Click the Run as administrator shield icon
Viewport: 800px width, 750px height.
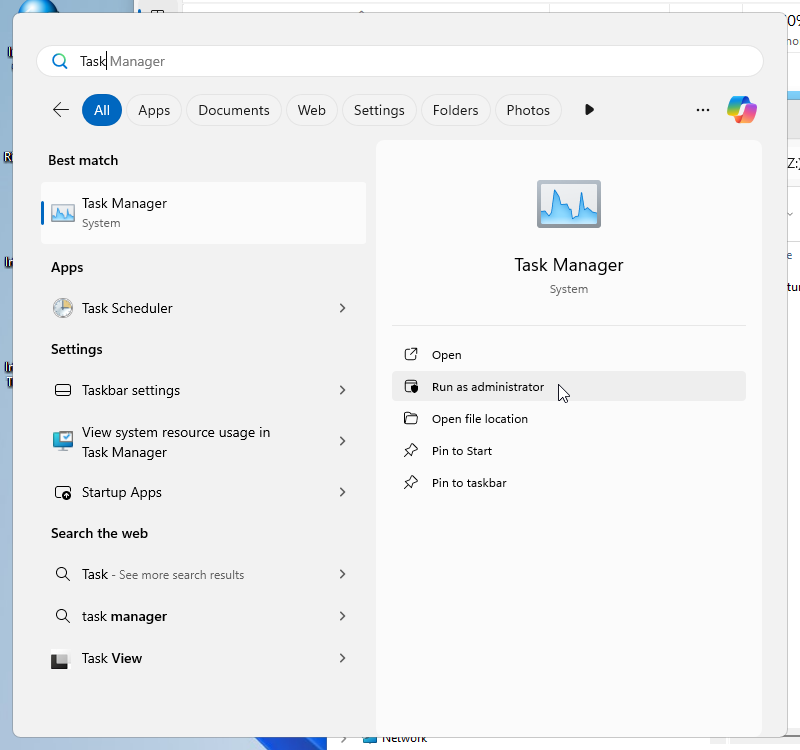pos(411,387)
